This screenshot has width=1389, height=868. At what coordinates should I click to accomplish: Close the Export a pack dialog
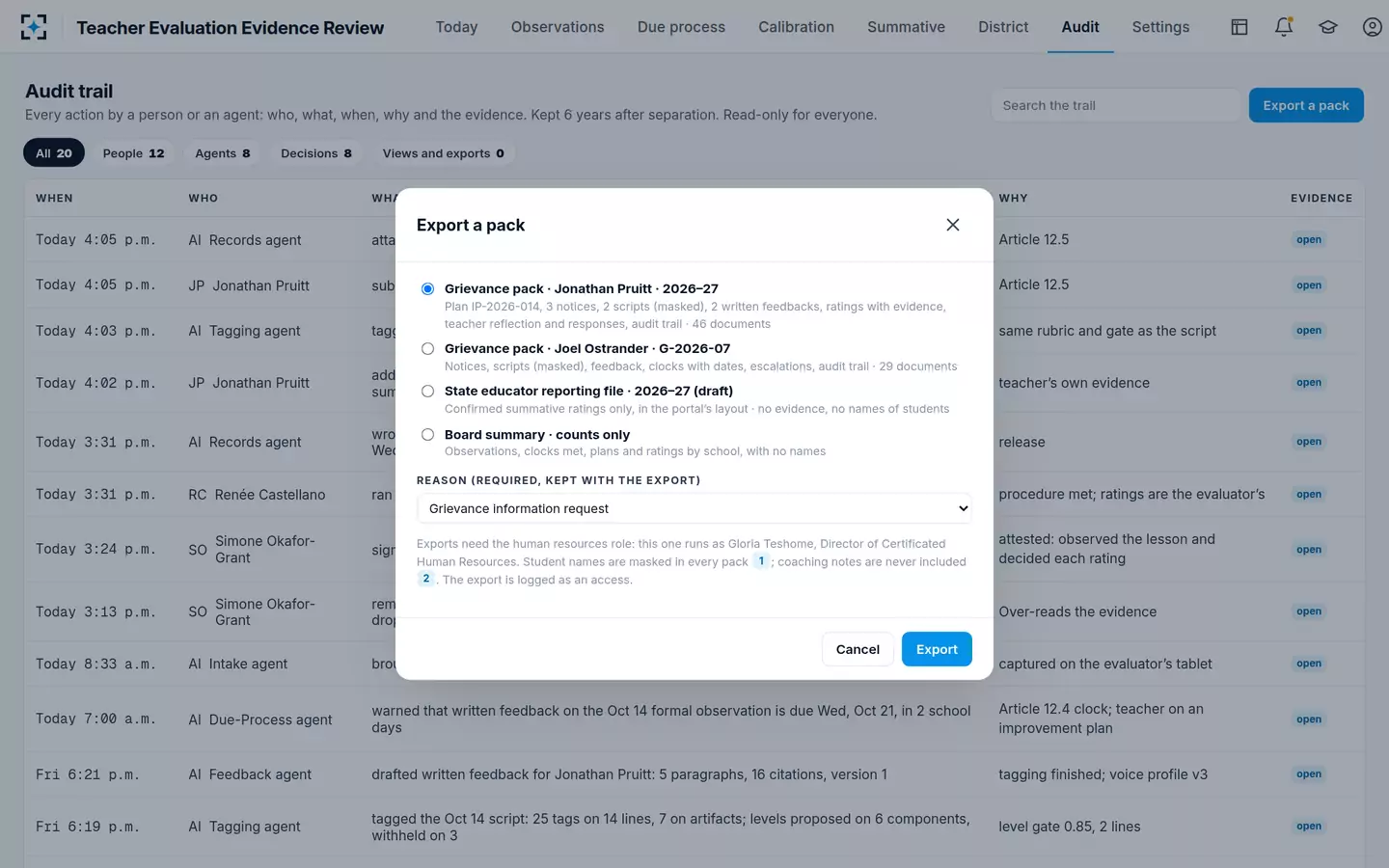pos(953,225)
